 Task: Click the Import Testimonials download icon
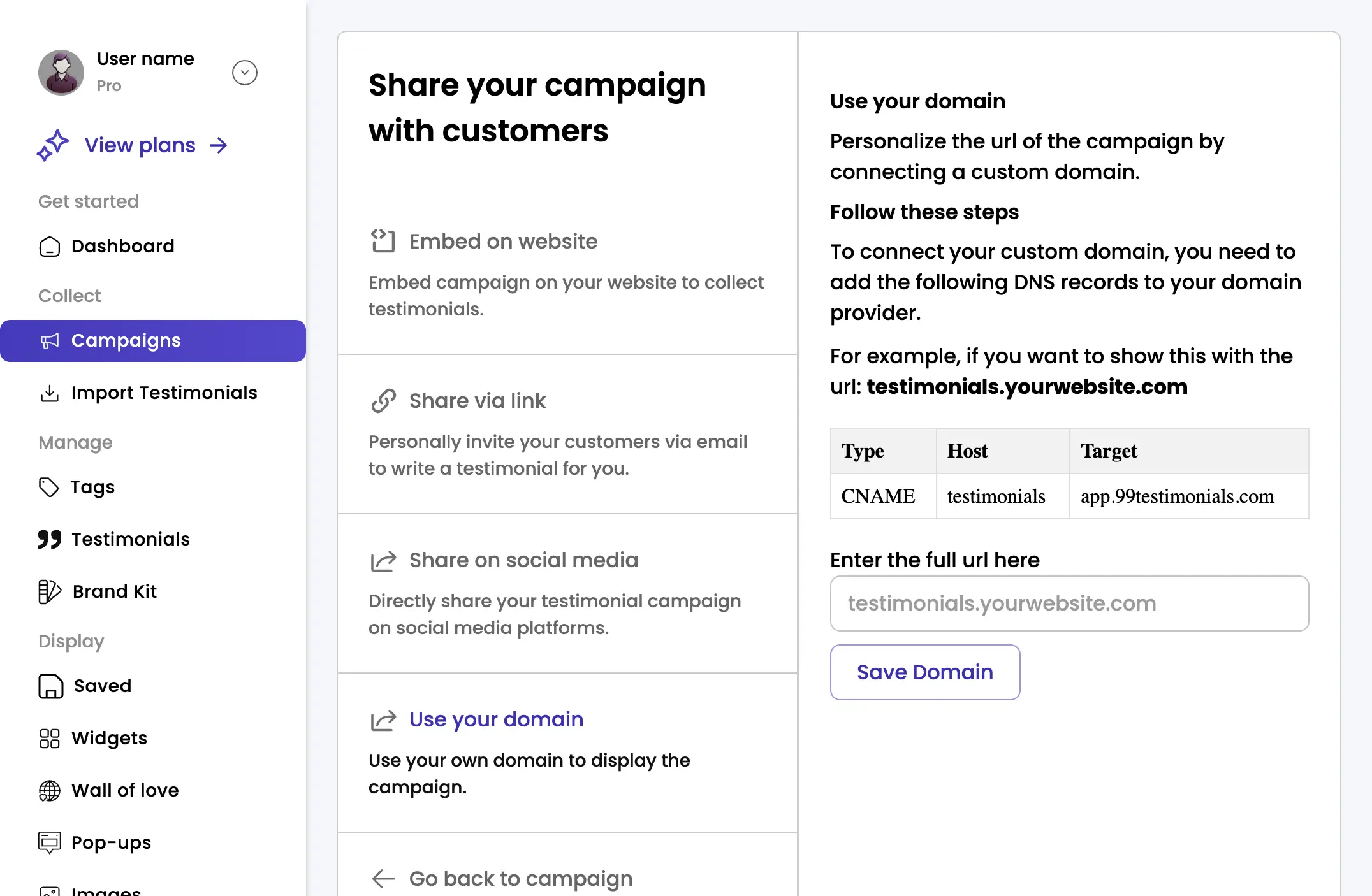point(50,393)
